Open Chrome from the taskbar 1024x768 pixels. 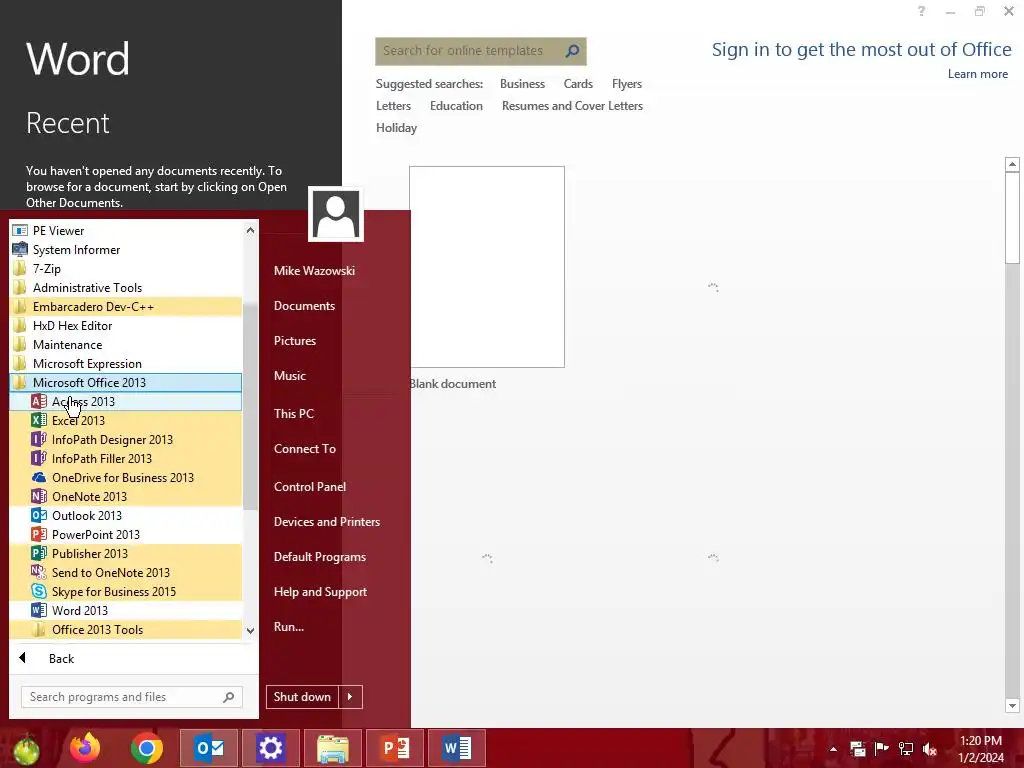coord(147,748)
